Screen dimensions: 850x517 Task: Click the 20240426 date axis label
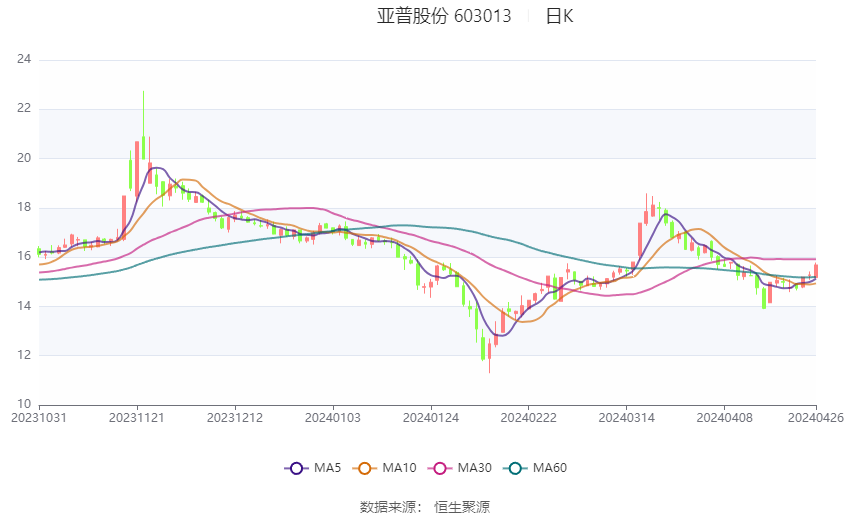[816, 418]
